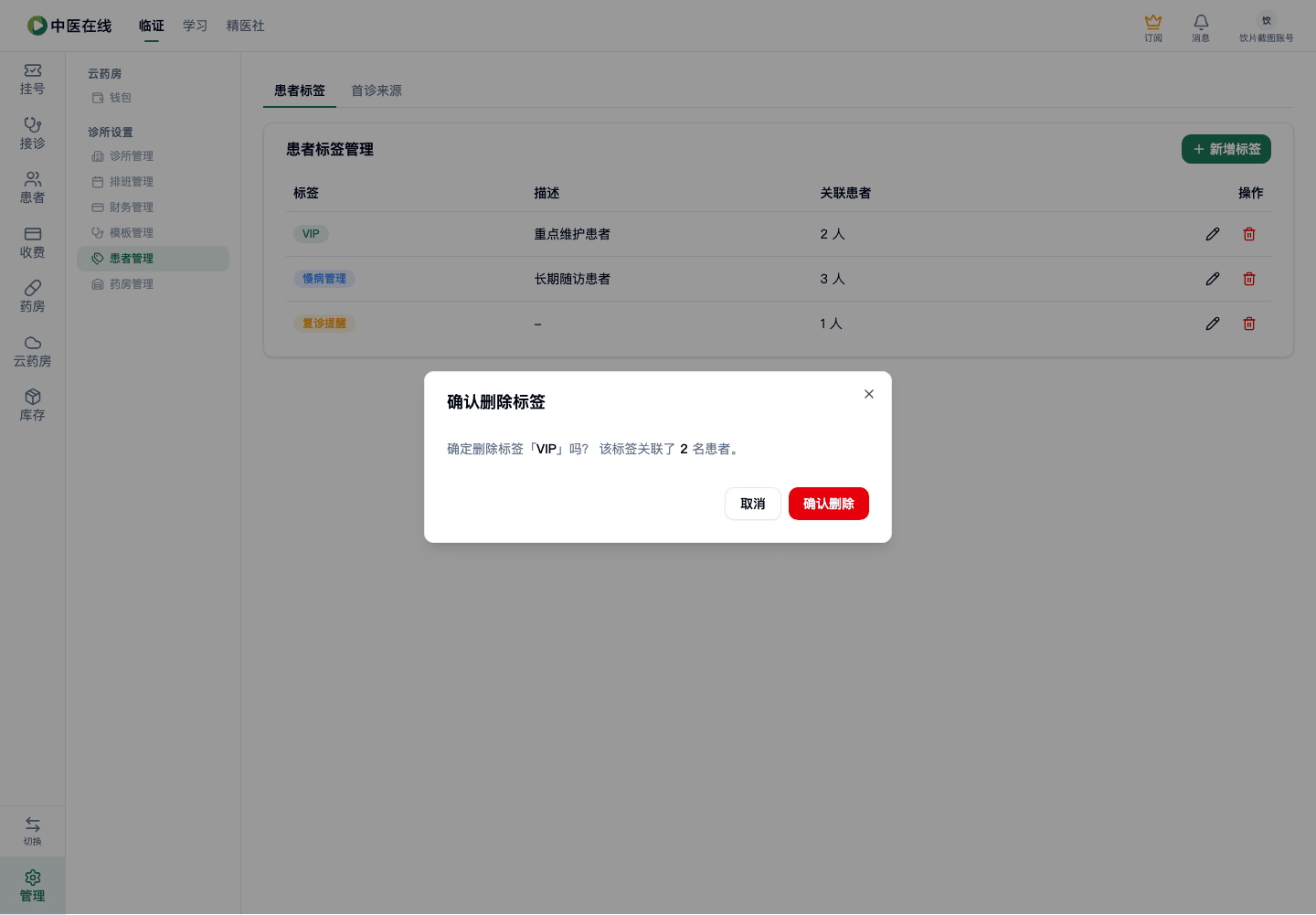Viewport: 1316px width, 915px height.
Task: Open the 云药房 cloud sidebar item
Action: pyautogui.click(x=33, y=352)
